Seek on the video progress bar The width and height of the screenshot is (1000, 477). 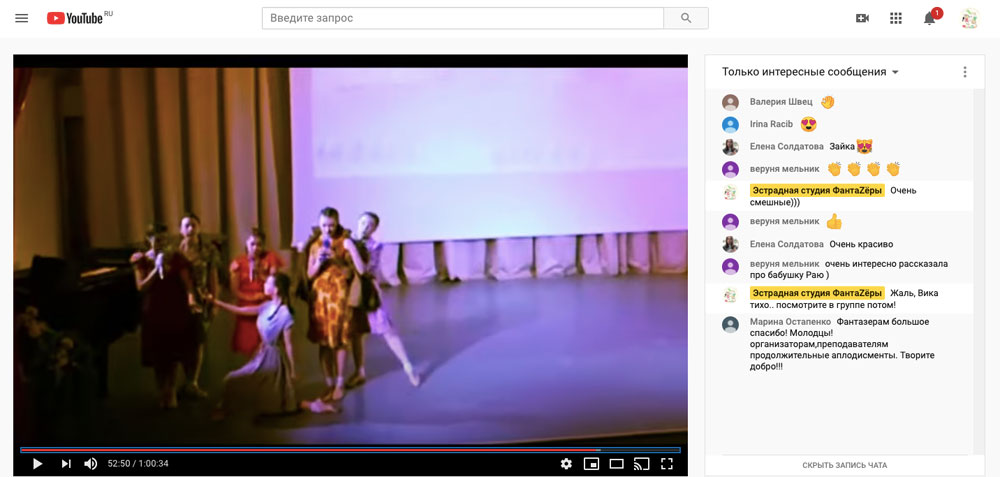click(350, 450)
